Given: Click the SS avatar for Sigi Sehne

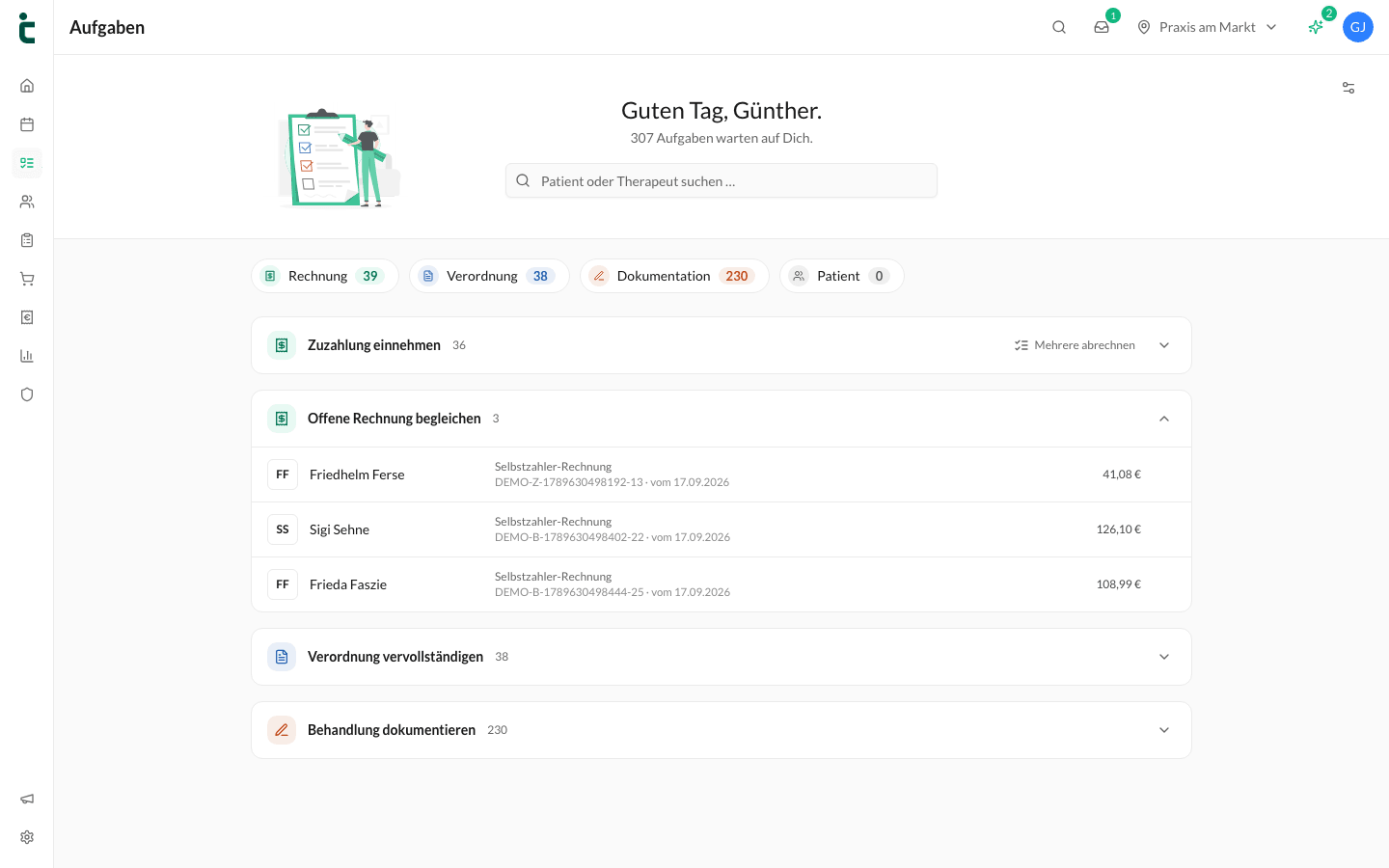Looking at the screenshot, I should (283, 529).
